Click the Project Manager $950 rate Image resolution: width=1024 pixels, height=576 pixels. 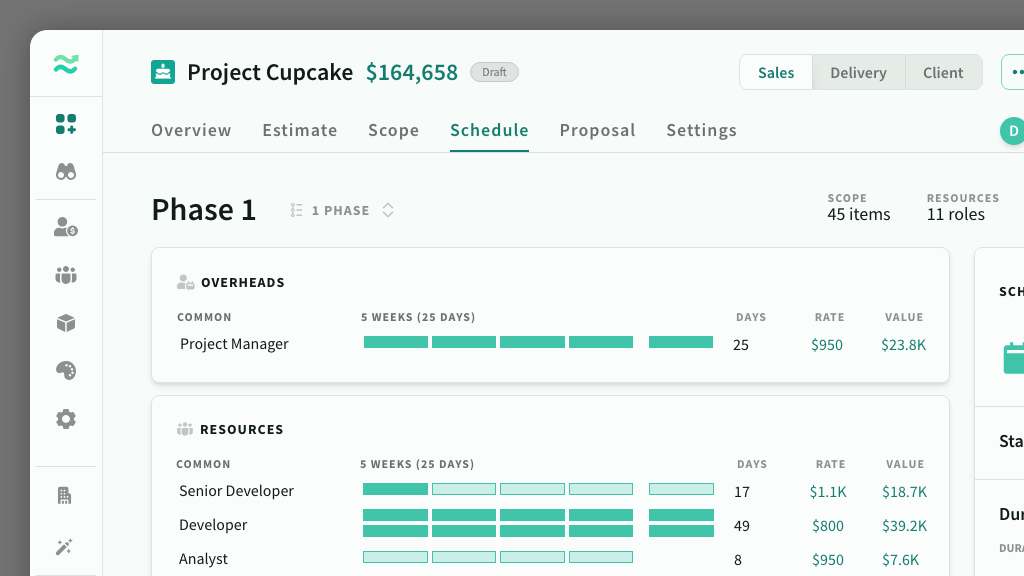[827, 345]
